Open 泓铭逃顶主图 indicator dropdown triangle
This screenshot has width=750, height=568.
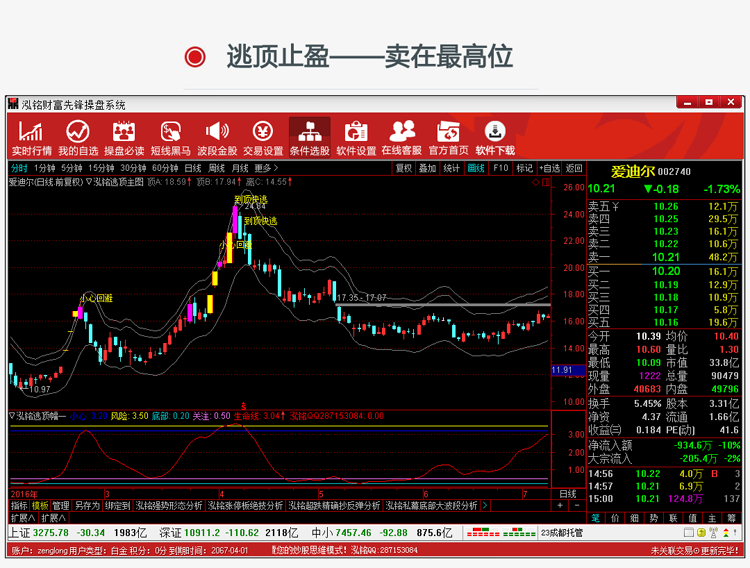(x=89, y=182)
